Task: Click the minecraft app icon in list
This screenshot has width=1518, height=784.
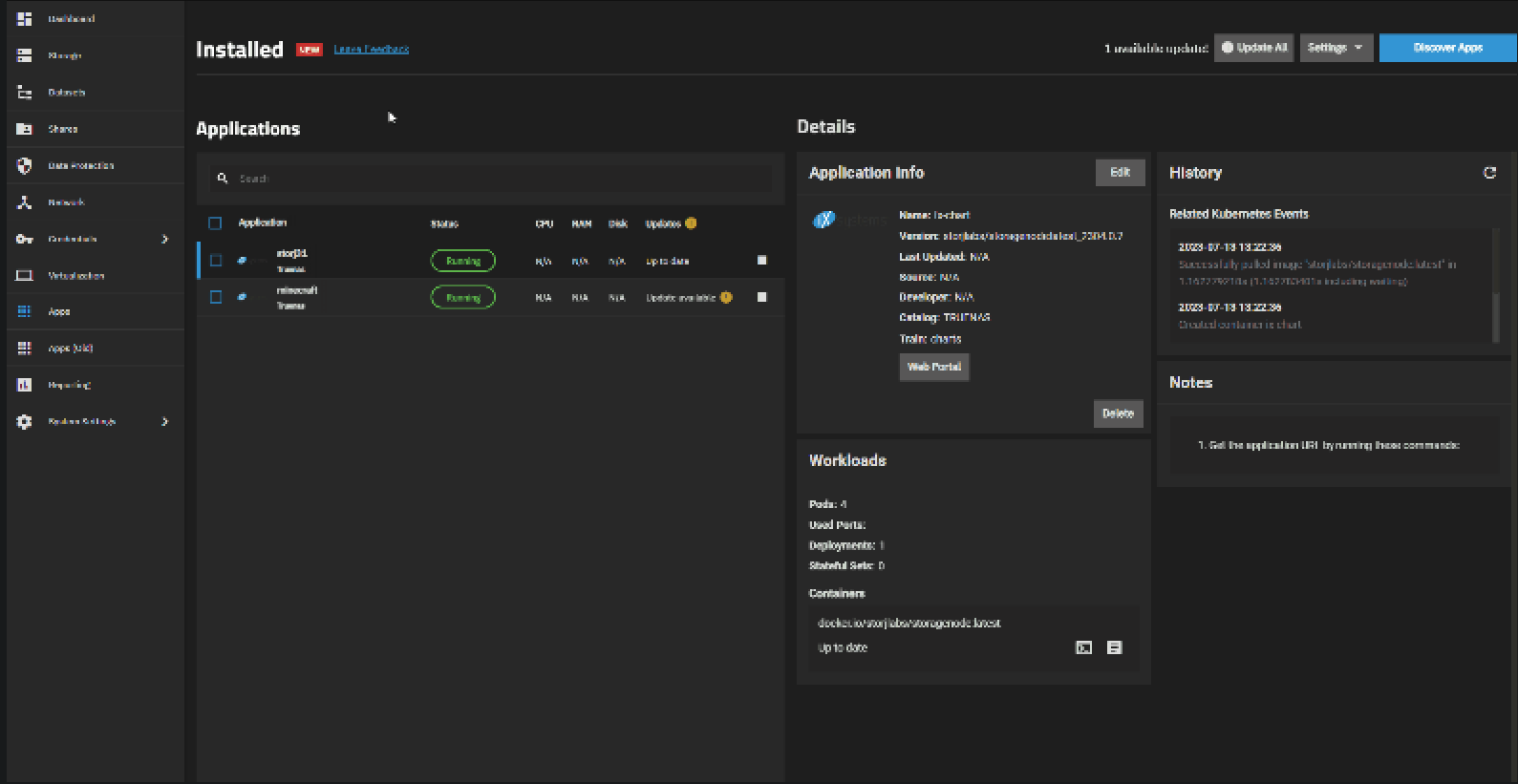Action: (x=242, y=297)
